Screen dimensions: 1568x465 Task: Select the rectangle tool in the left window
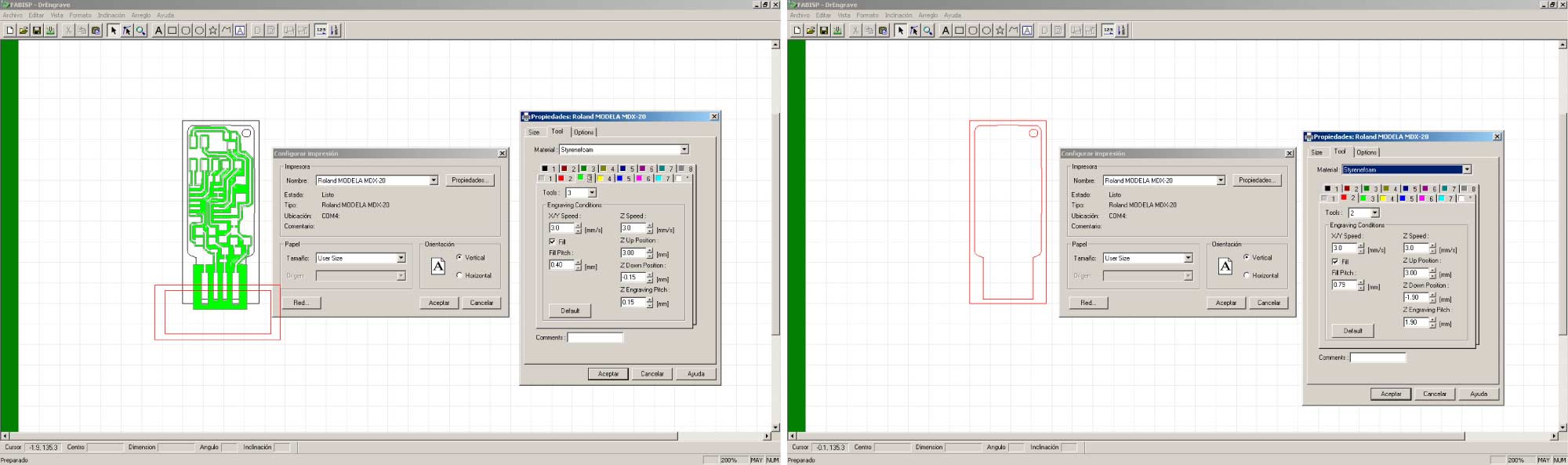pyautogui.click(x=172, y=31)
